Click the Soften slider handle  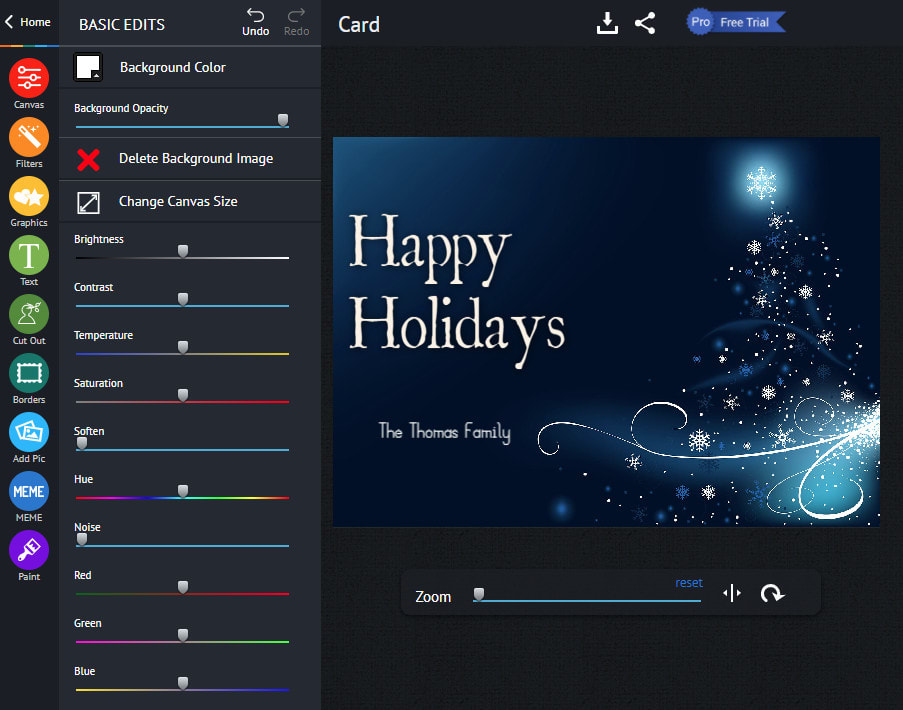[82, 443]
